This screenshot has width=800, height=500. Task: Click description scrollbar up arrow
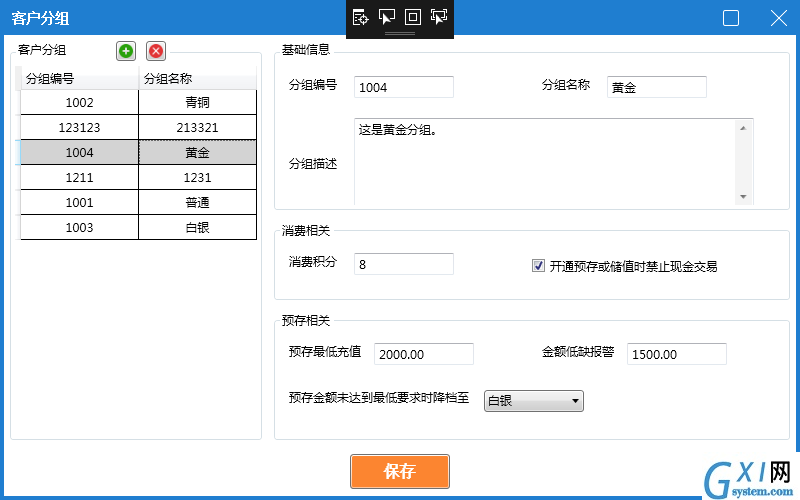[743, 128]
